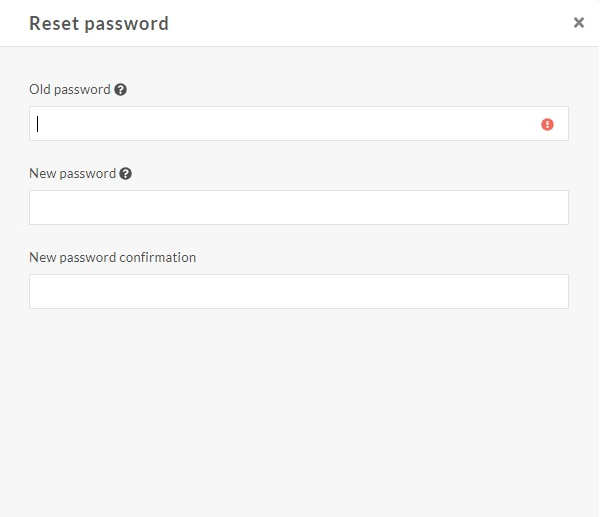Screen dimensions: 600x517
Task: Click the Old password help icon
Action: [x=121, y=90]
